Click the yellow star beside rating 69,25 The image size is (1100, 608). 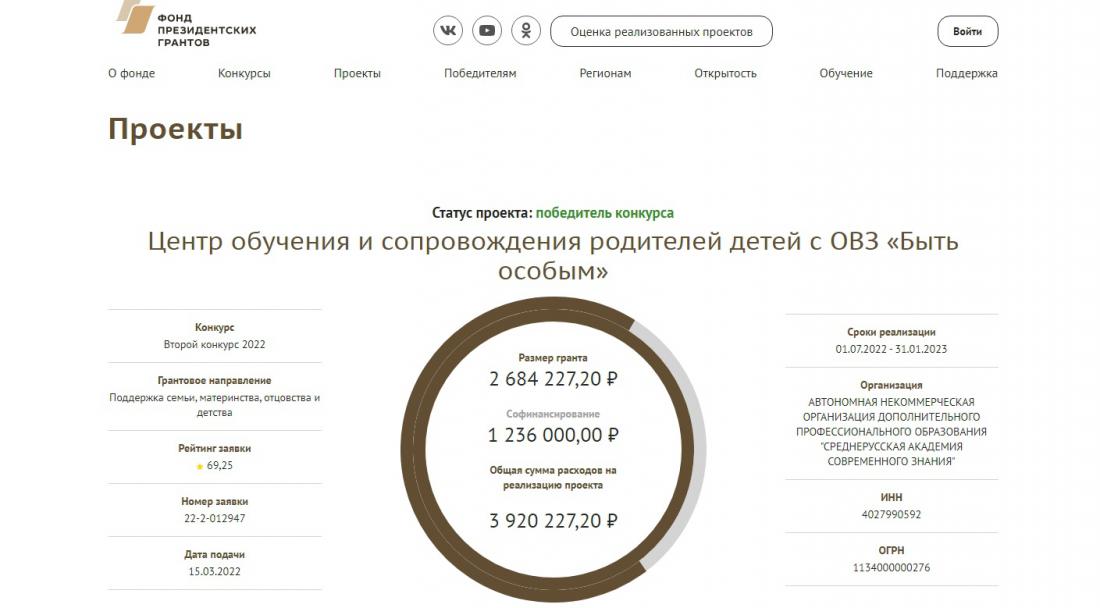200,466
